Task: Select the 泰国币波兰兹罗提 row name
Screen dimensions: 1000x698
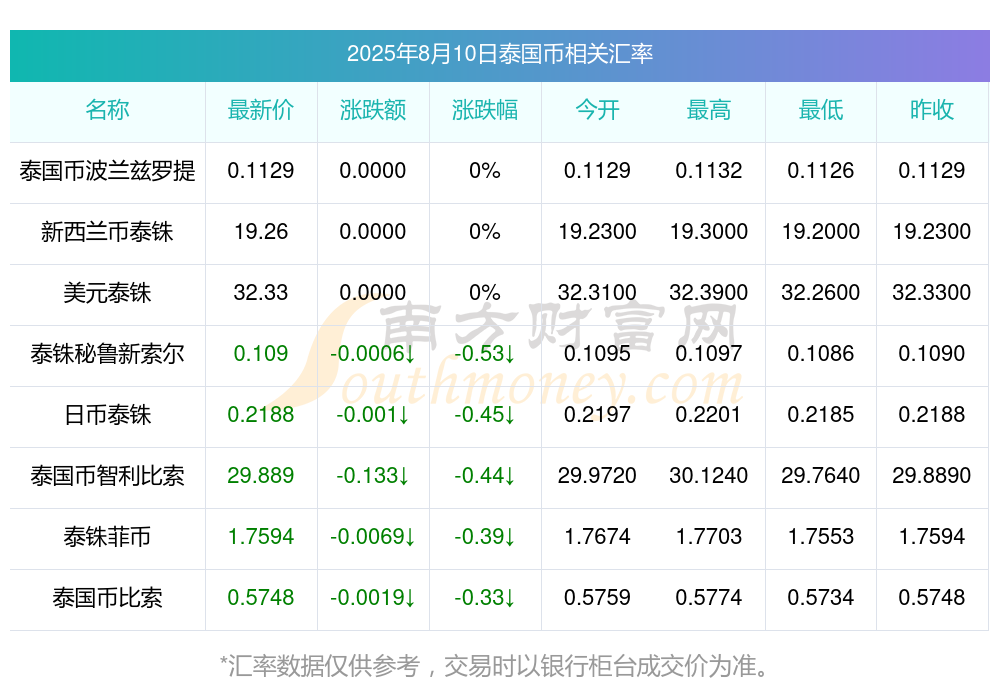Action: coord(107,171)
